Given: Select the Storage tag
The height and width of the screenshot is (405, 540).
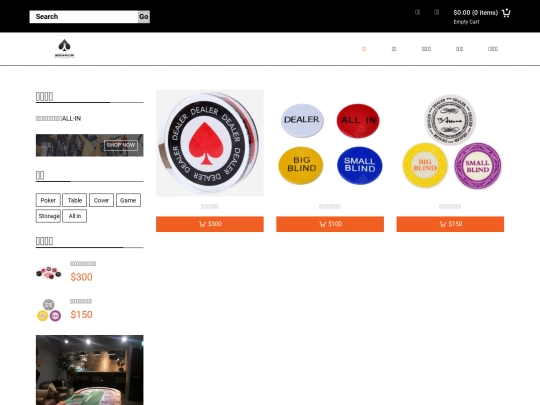Looking at the screenshot, I should click(x=48, y=216).
